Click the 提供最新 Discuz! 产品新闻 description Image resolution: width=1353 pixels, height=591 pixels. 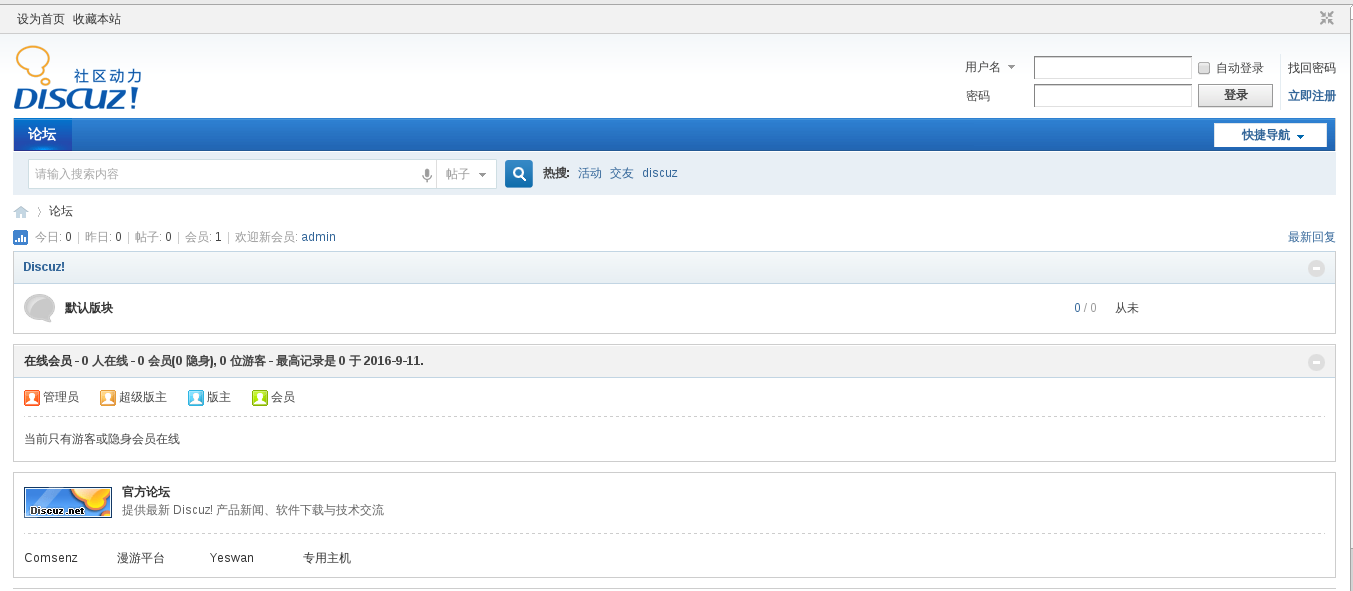click(253, 510)
